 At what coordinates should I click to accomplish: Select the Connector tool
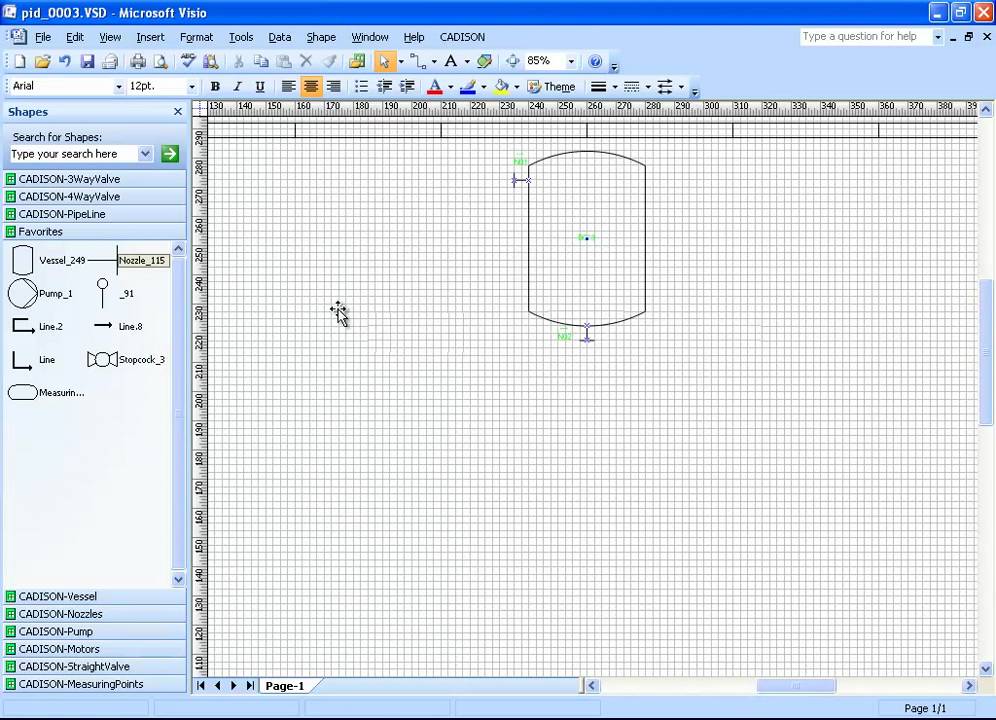pos(418,62)
